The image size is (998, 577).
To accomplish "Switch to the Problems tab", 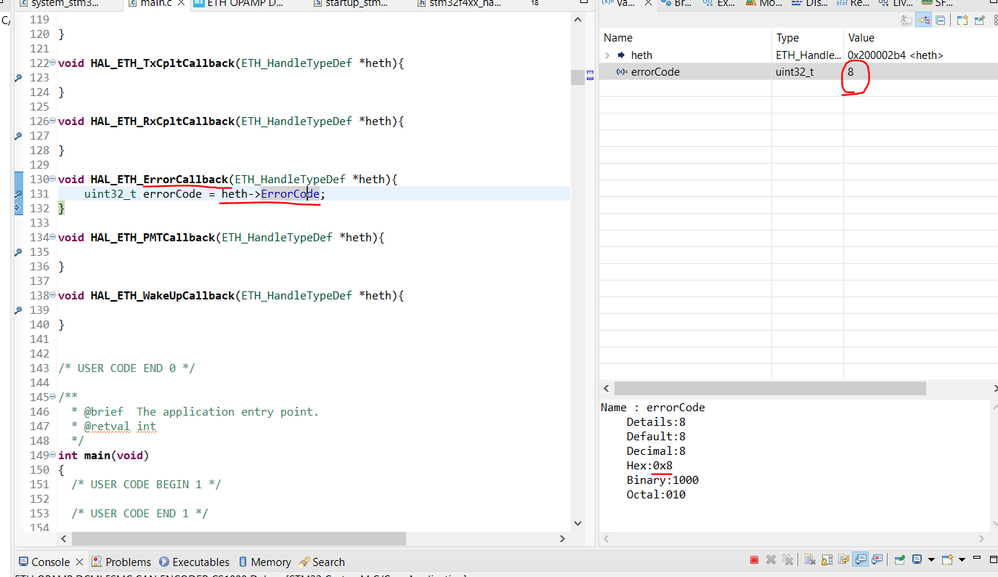I will click(x=122, y=562).
